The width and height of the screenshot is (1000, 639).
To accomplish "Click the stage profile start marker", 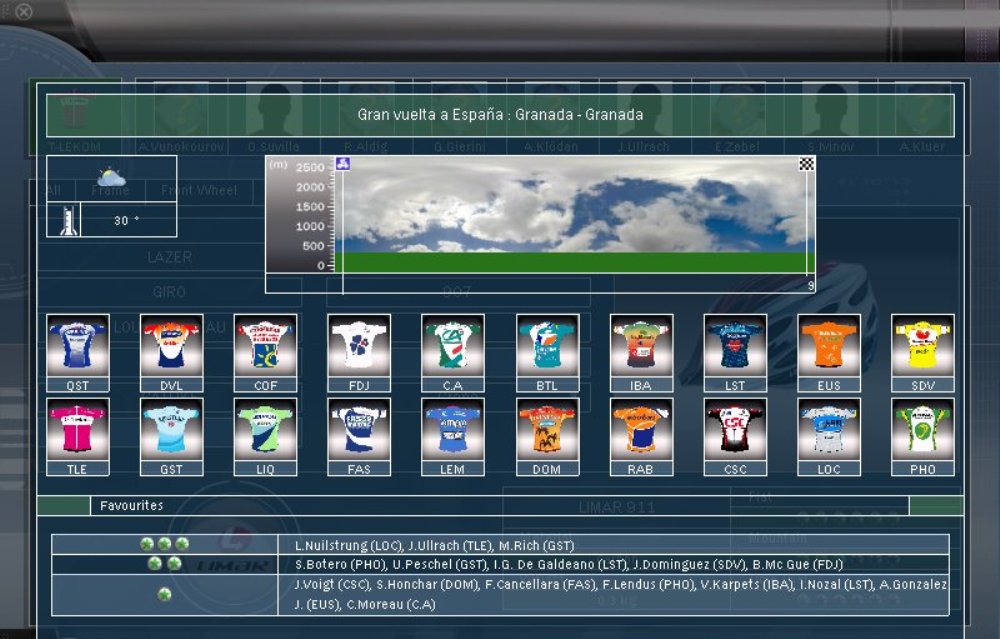I will [342, 163].
